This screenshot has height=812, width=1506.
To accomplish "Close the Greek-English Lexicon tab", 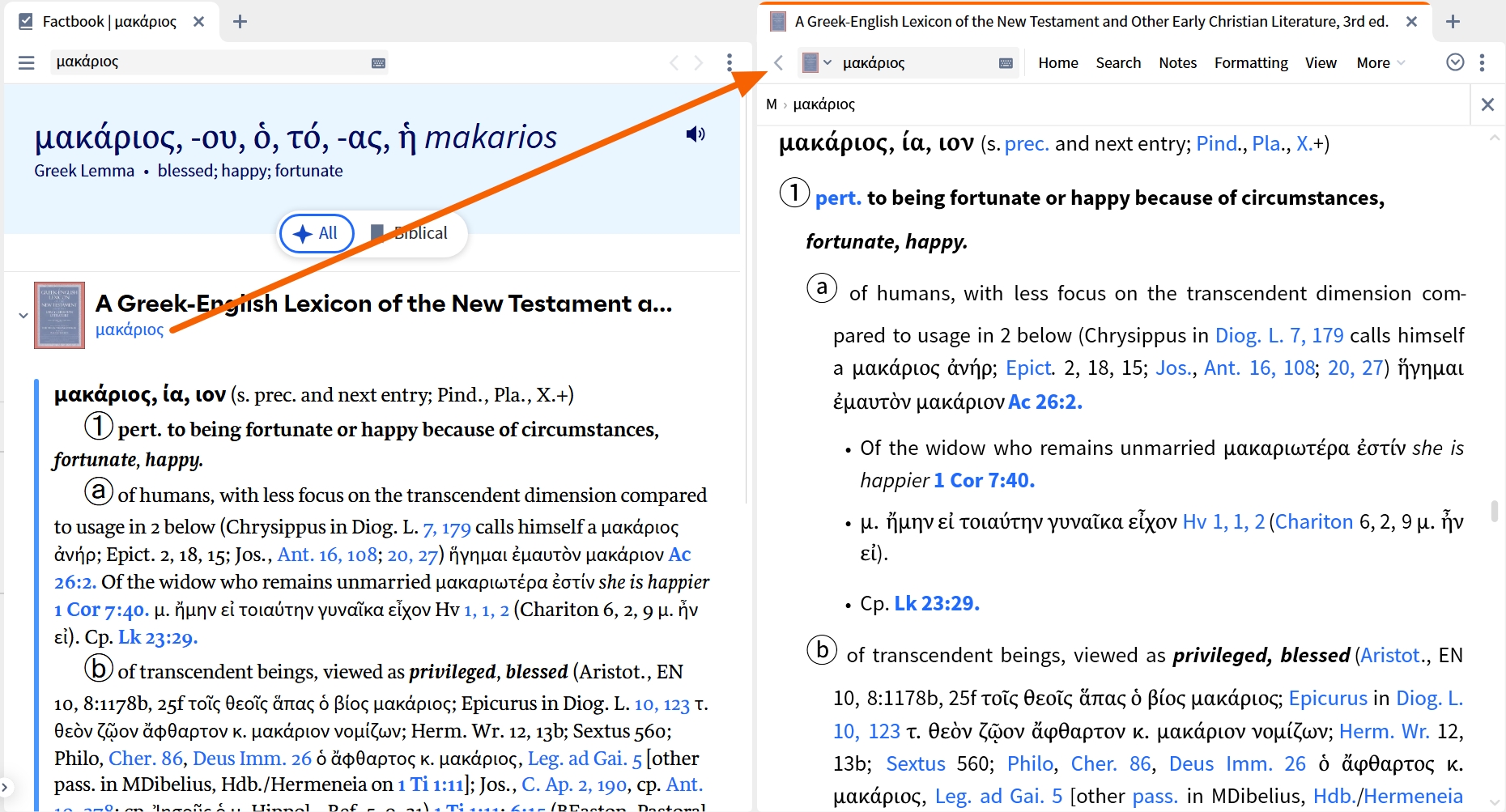I will (x=1411, y=22).
